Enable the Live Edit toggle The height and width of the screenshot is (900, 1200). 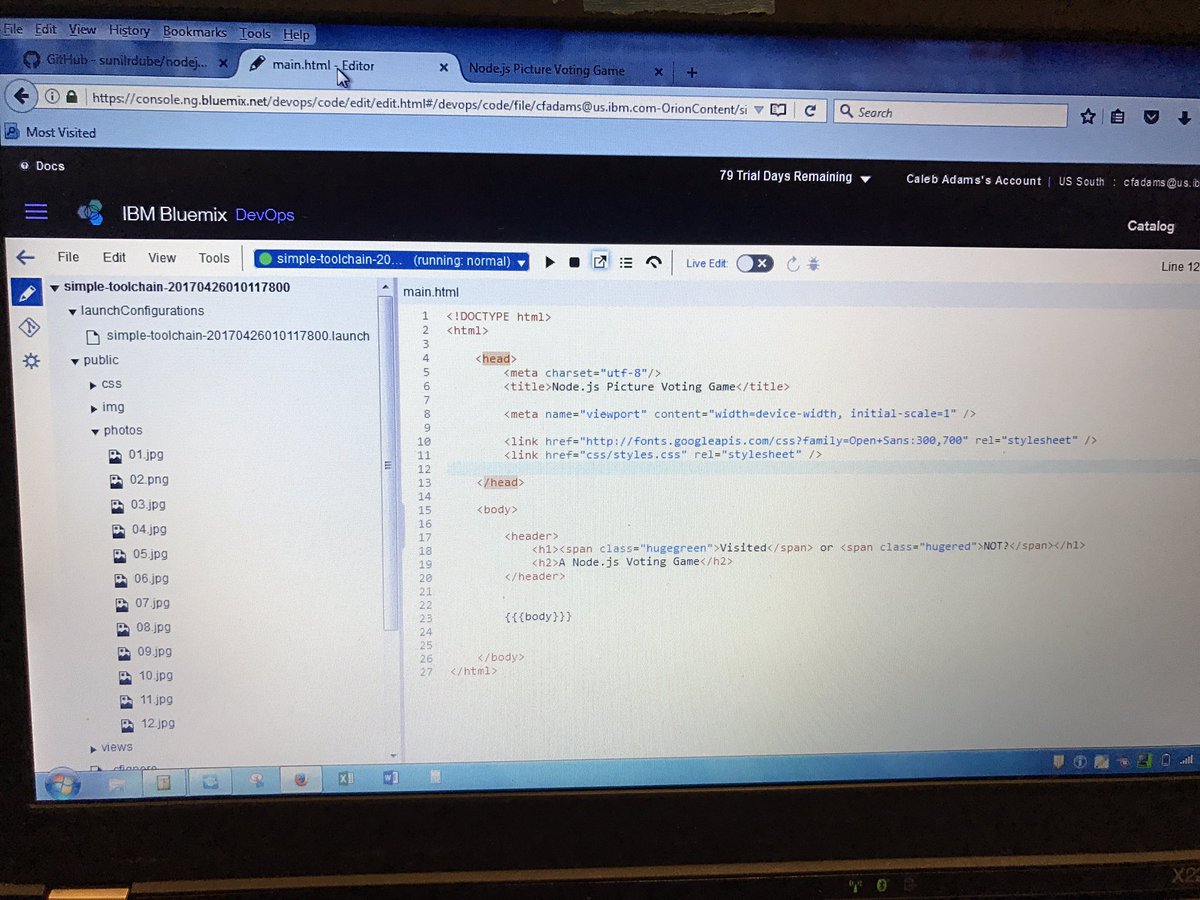coord(755,262)
